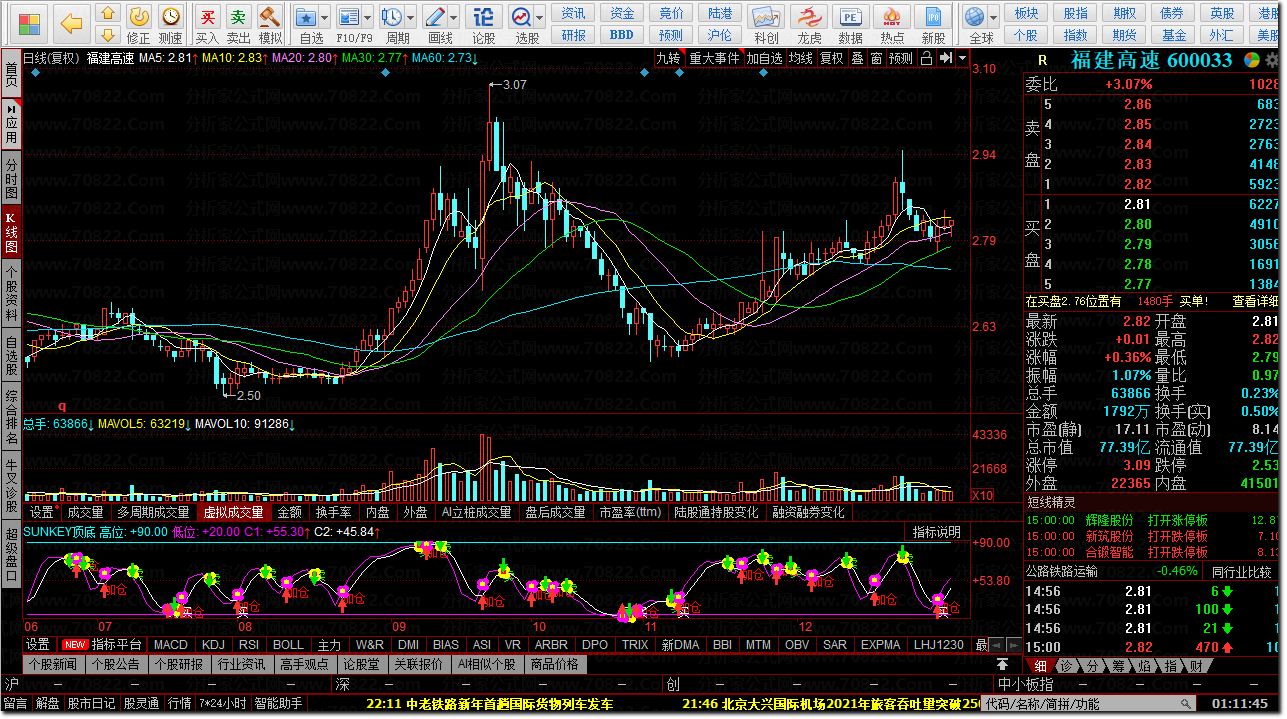Open the 全球 global markets dropdown arrow
Screen dimensions: 1287x719
click(x=993, y=18)
